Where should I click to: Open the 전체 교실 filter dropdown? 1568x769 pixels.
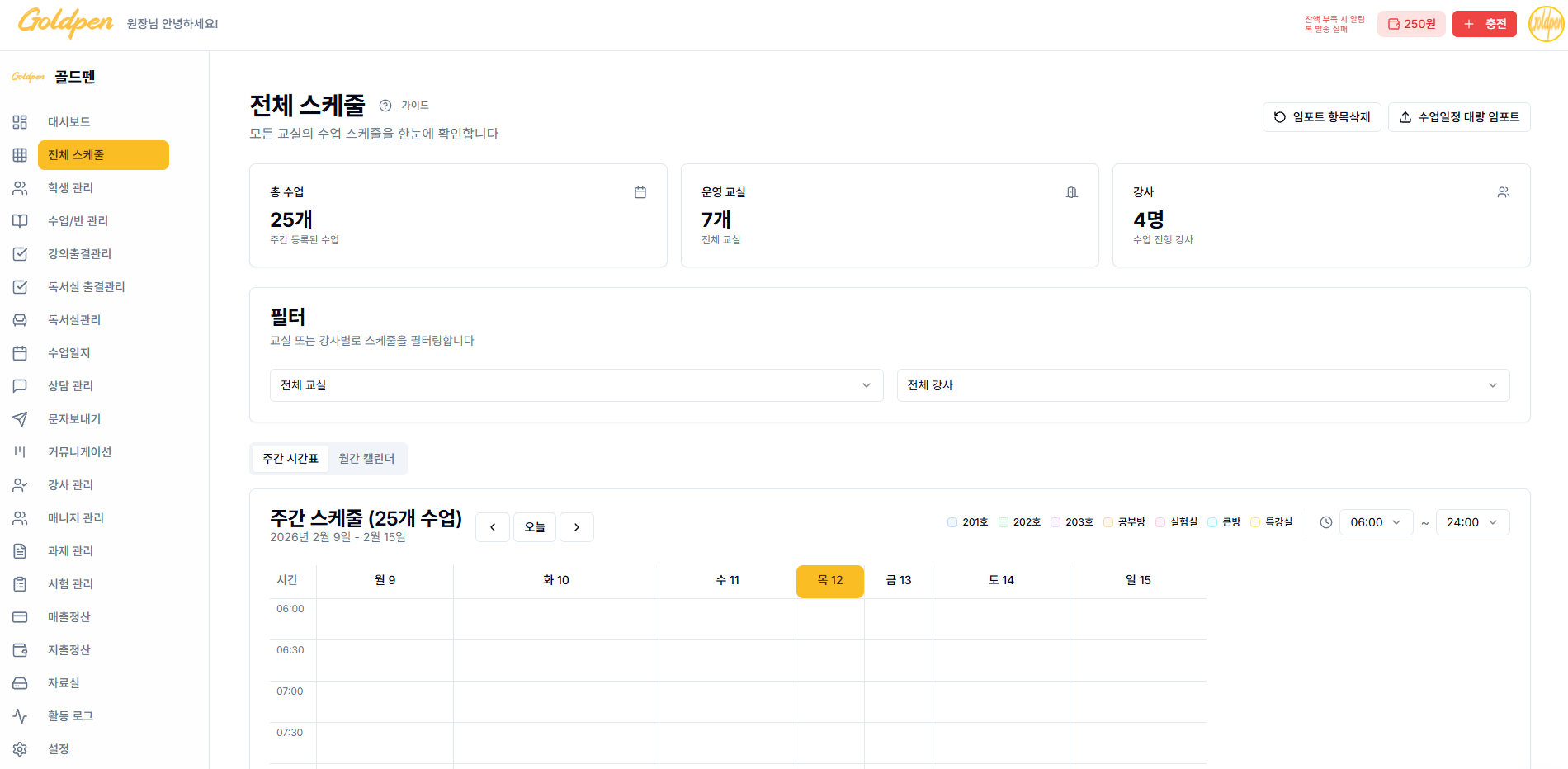coord(576,384)
